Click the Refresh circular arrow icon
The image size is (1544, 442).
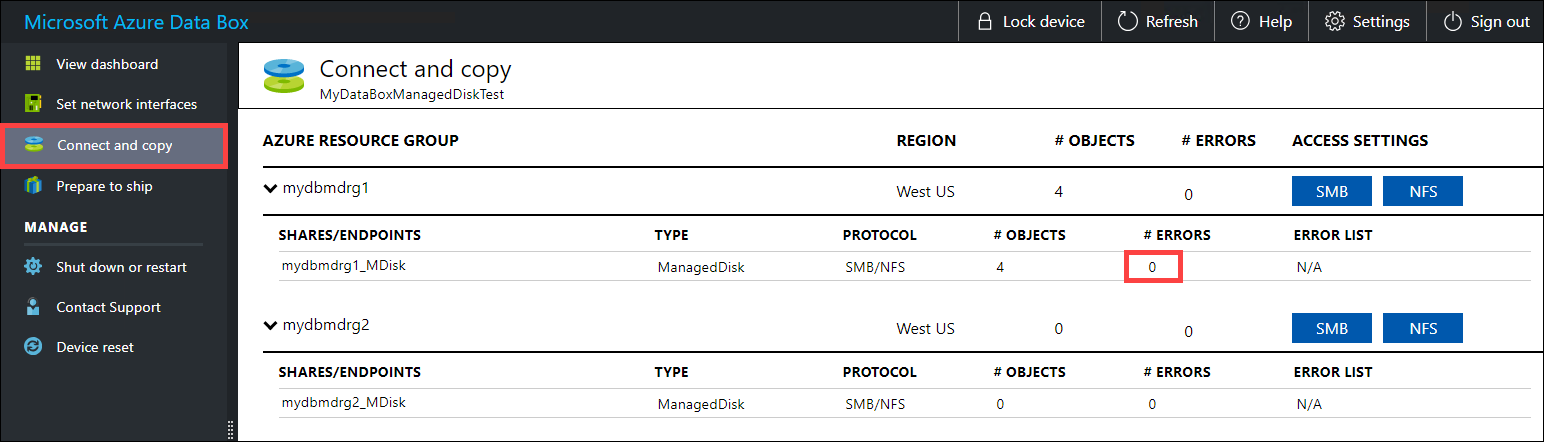pyautogui.click(x=1128, y=22)
